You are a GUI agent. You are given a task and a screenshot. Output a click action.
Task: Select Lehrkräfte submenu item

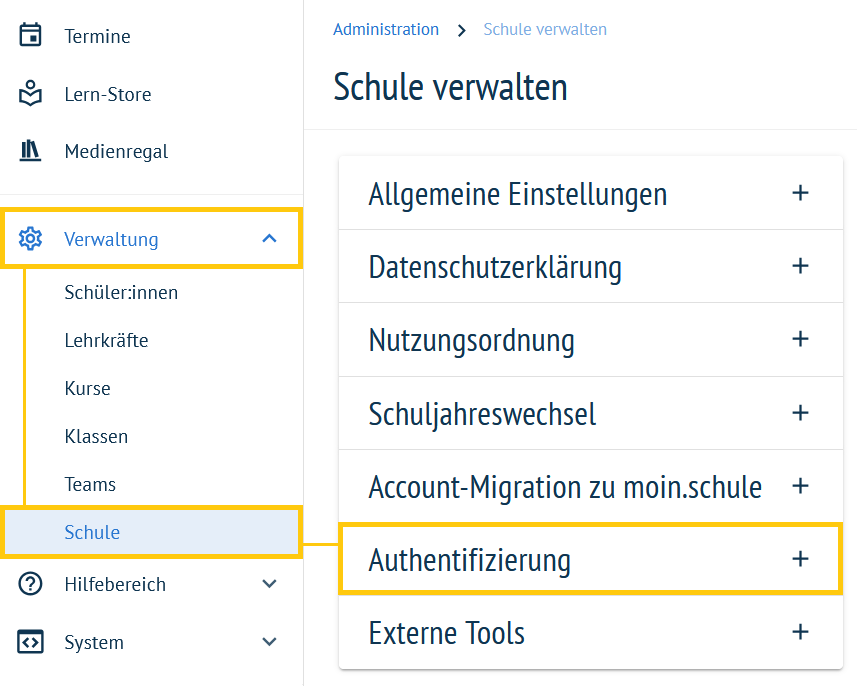point(106,341)
